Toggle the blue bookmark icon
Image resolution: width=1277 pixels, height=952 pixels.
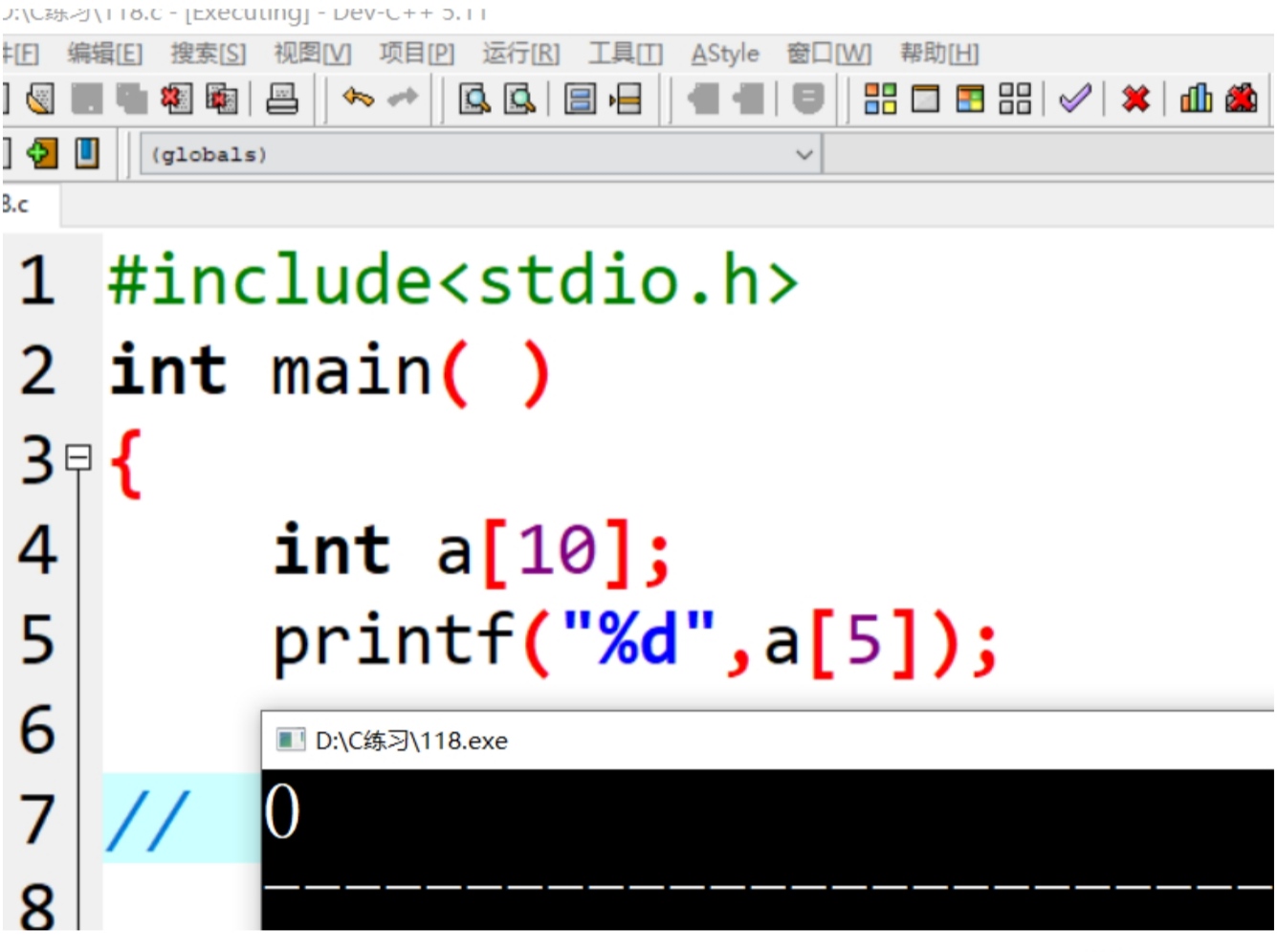87,153
